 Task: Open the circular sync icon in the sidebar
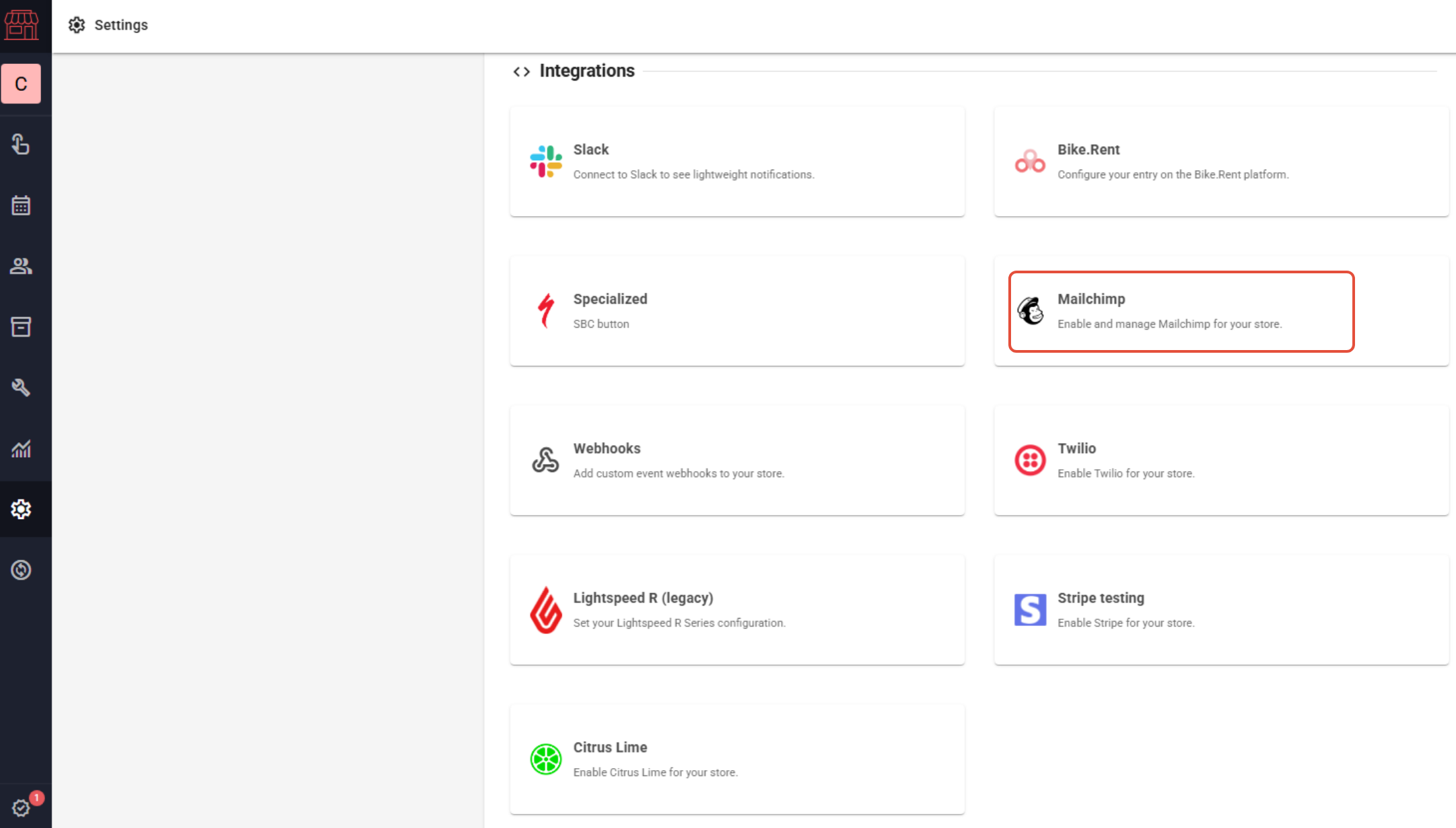(21, 570)
